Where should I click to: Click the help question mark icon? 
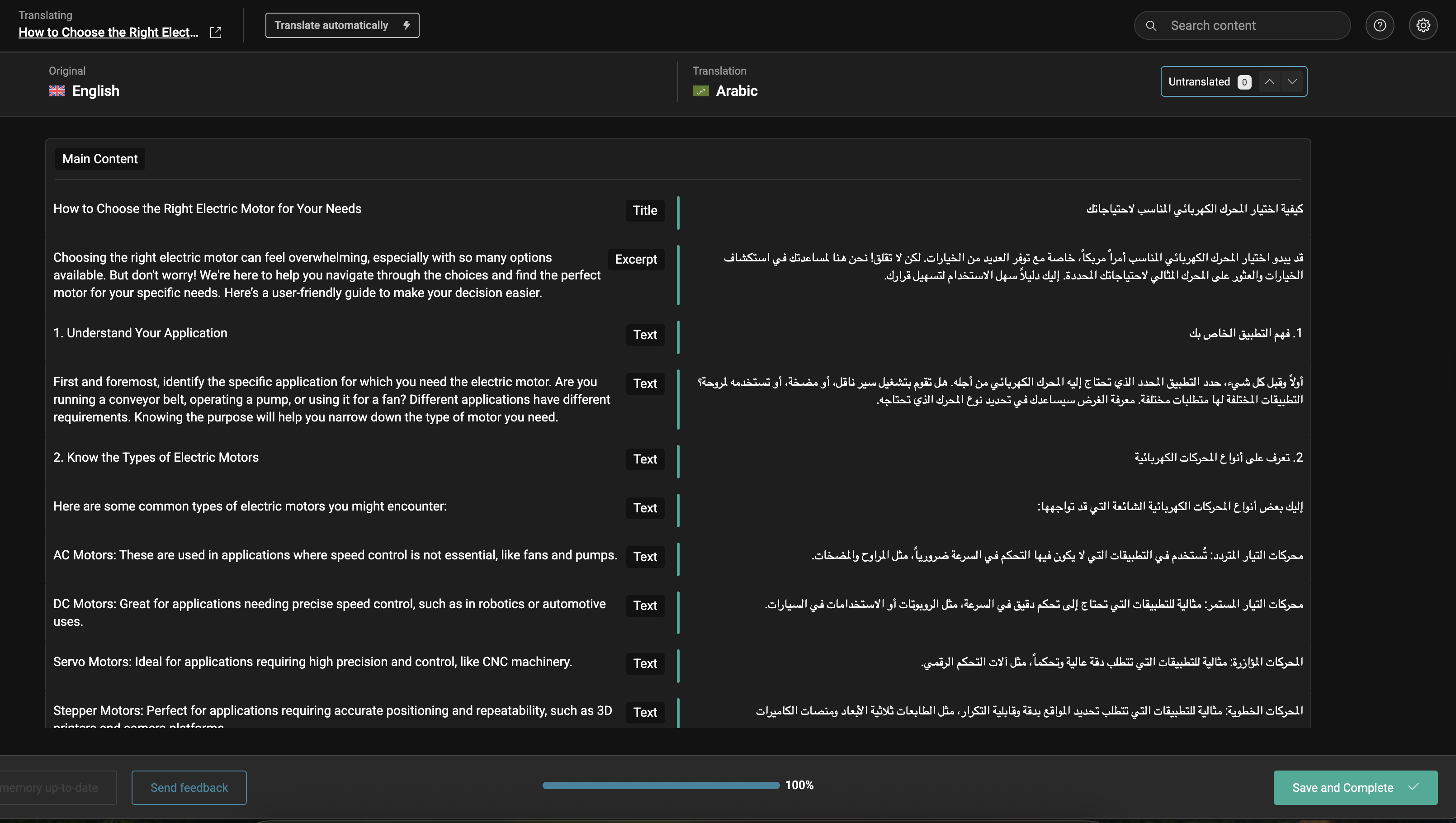[x=1380, y=25]
